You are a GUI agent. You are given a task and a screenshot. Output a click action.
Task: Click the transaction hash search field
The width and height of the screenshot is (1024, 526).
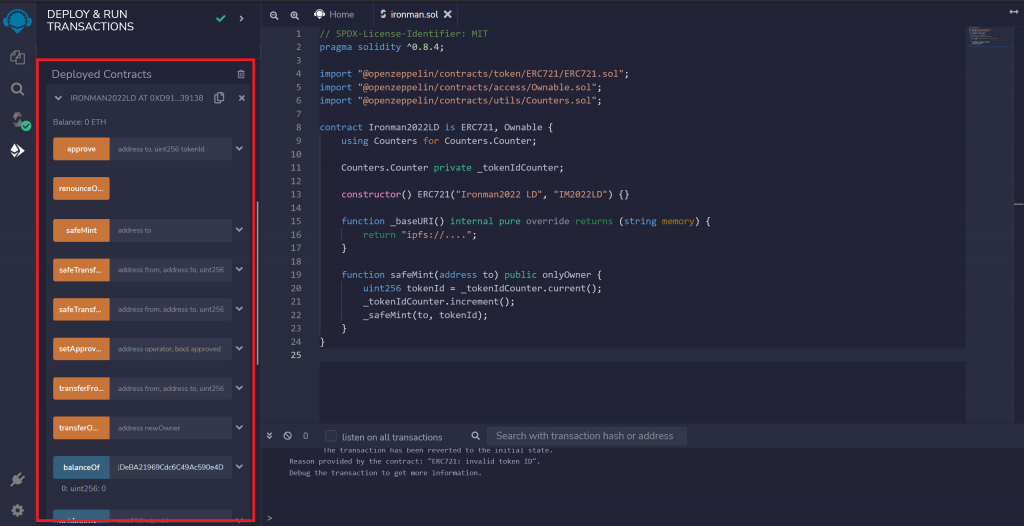pyautogui.click(x=586, y=436)
